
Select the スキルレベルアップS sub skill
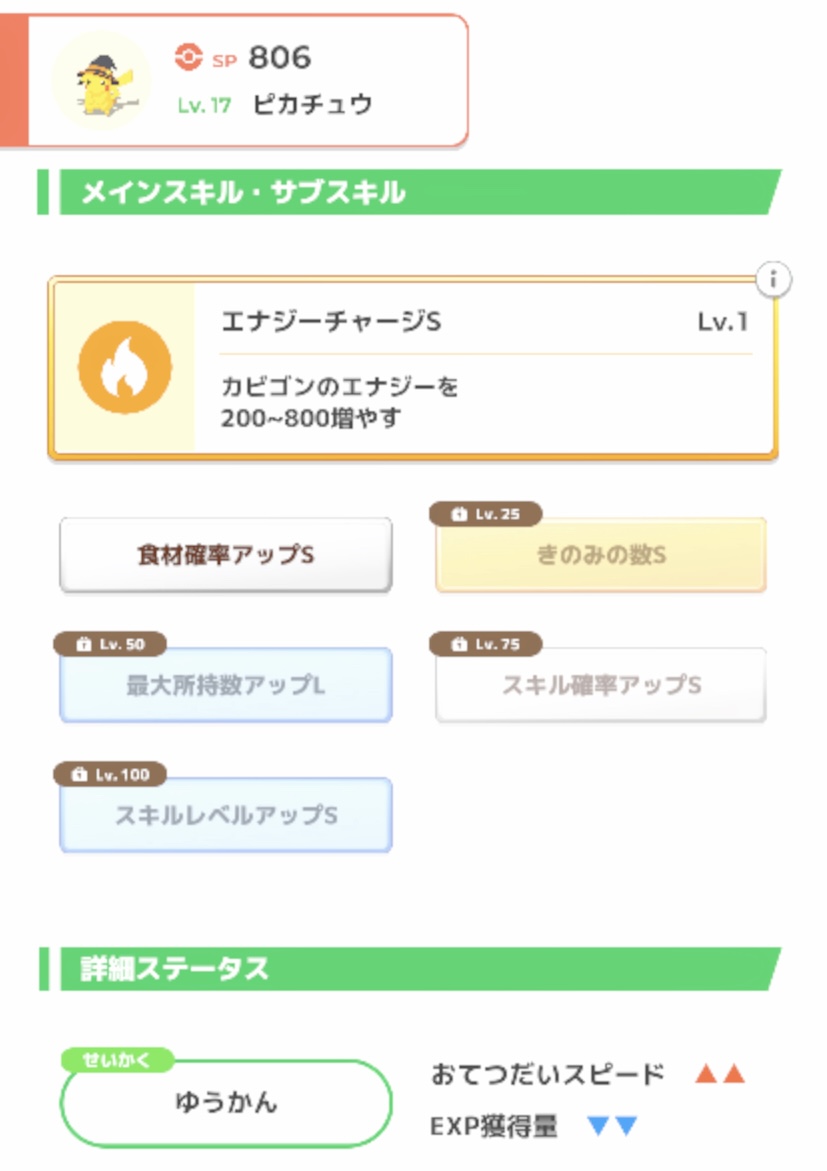[x=226, y=816]
